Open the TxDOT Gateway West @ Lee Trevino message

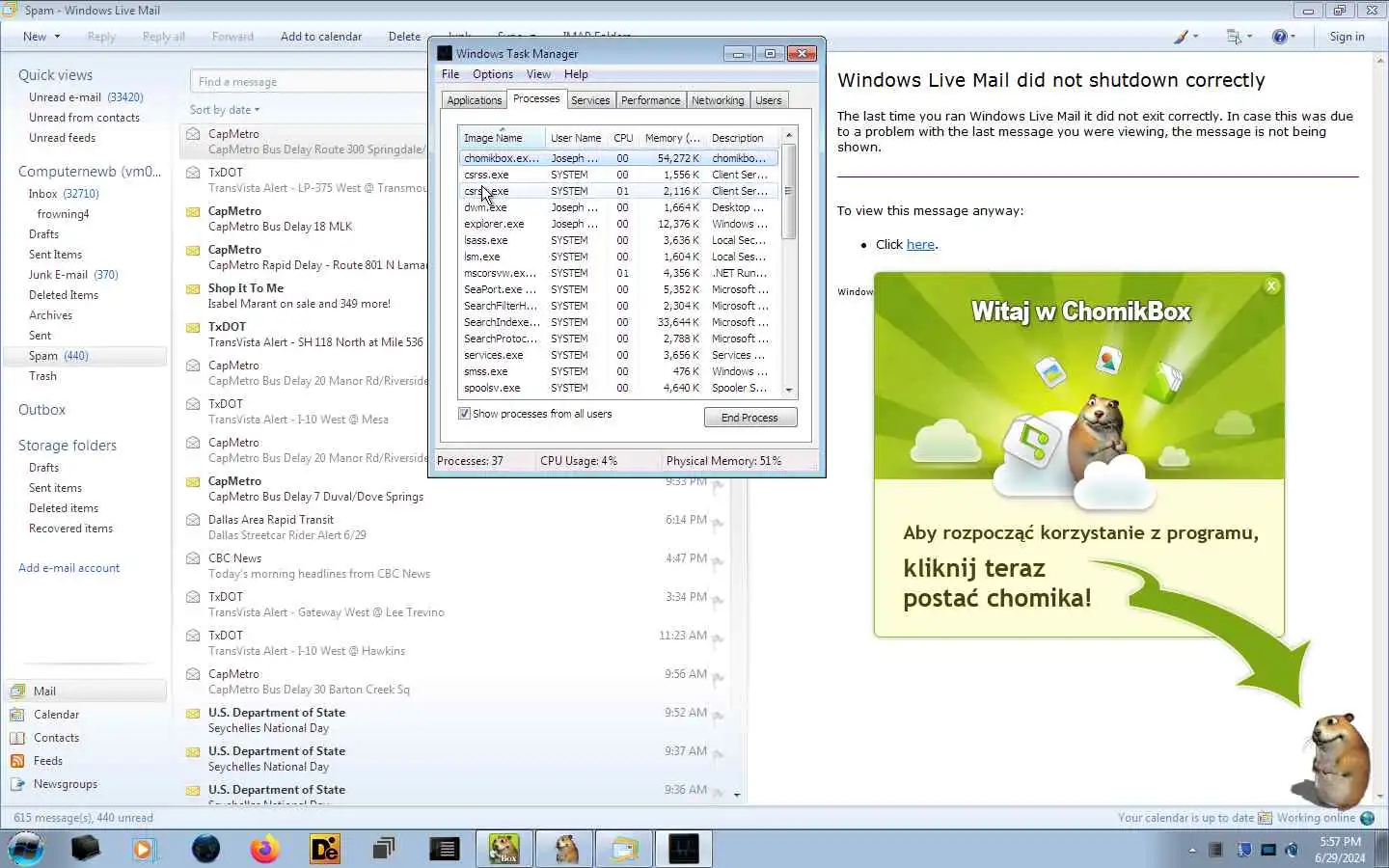tap(455, 605)
